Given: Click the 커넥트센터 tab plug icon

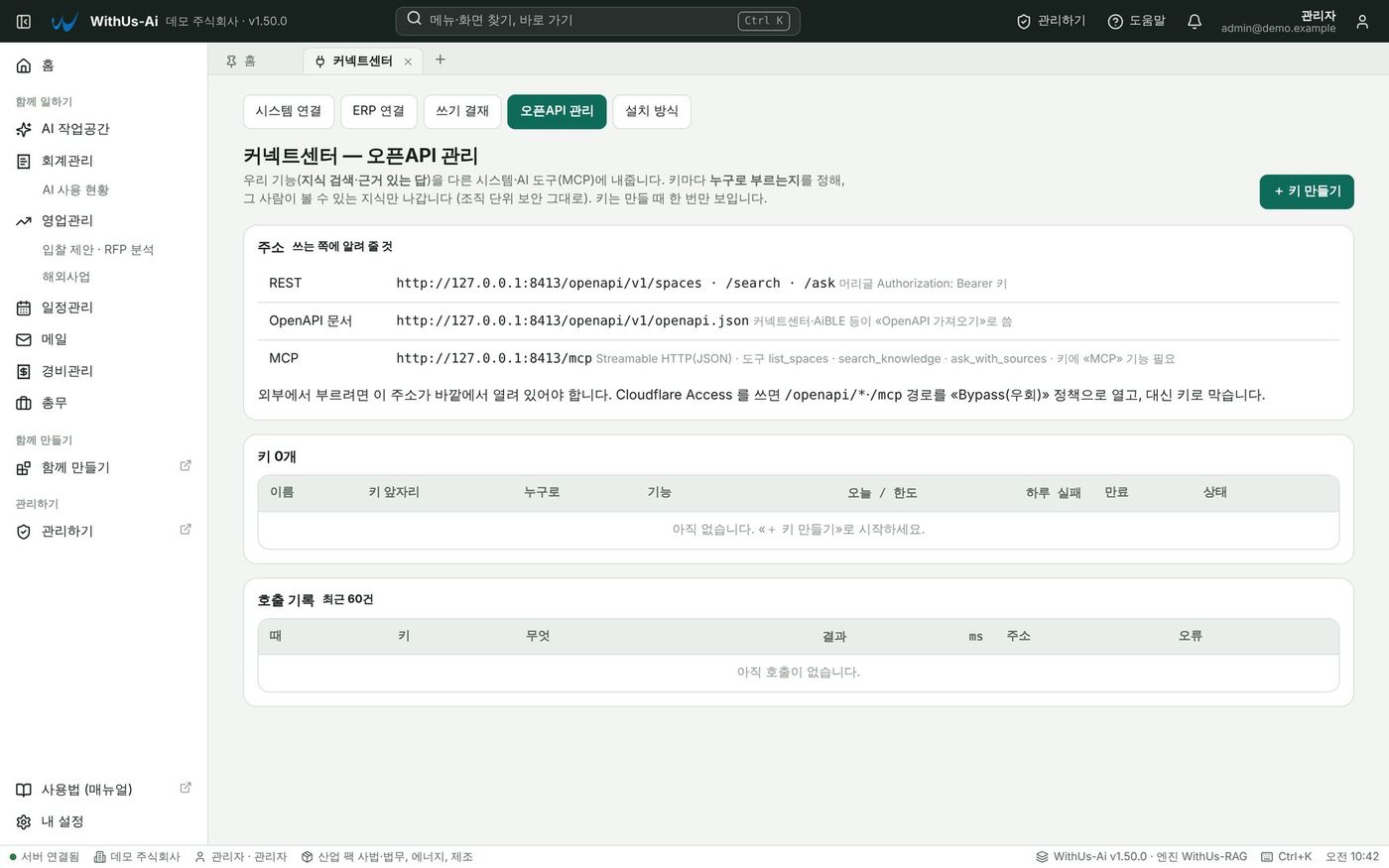Looking at the screenshot, I should click(319, 62).
